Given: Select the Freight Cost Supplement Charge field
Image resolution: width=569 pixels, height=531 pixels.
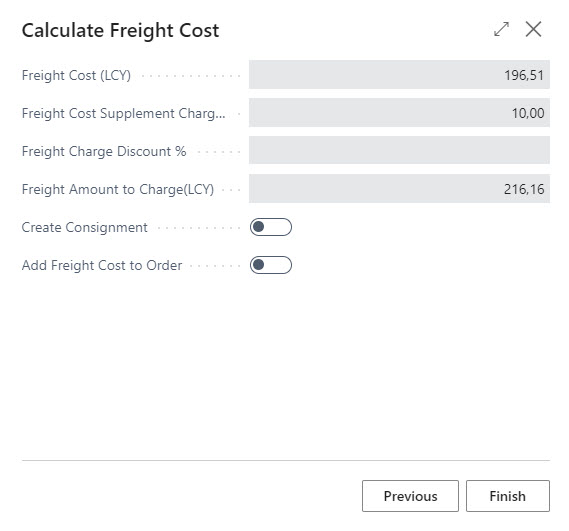Looking at the screenshot, I should (399, 113).
